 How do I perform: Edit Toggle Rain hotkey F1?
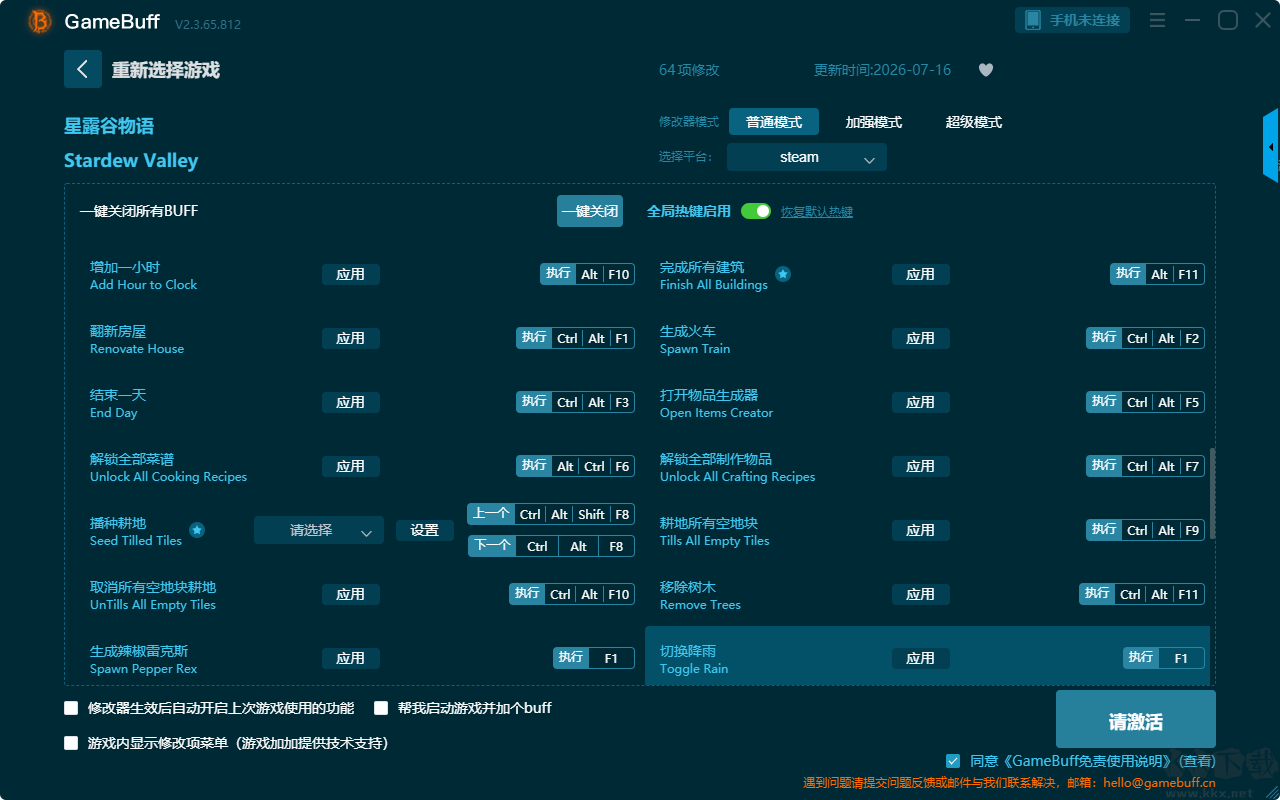pyautogui.click(x=1164, y=658)
